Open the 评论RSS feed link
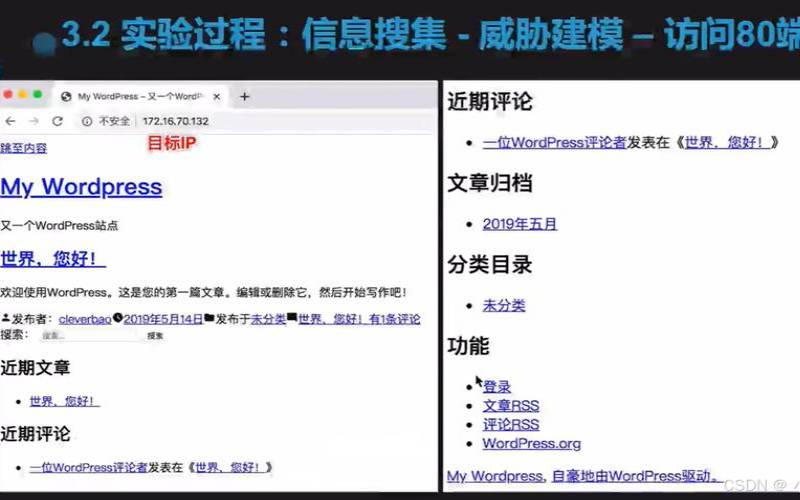Image resolution: width=800 pixels, height=500 pixels. click(511, 425)
